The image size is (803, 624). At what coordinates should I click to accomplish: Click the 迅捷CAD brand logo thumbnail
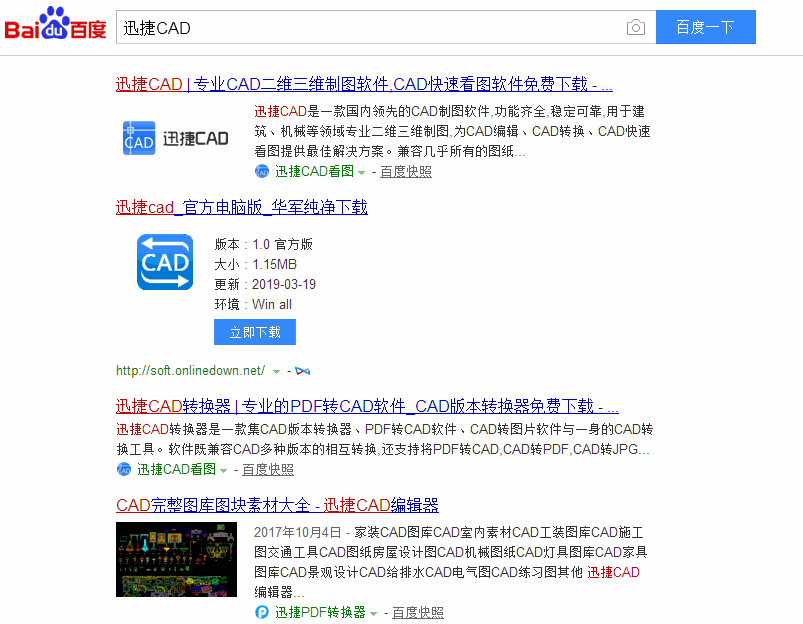(176, 138)
